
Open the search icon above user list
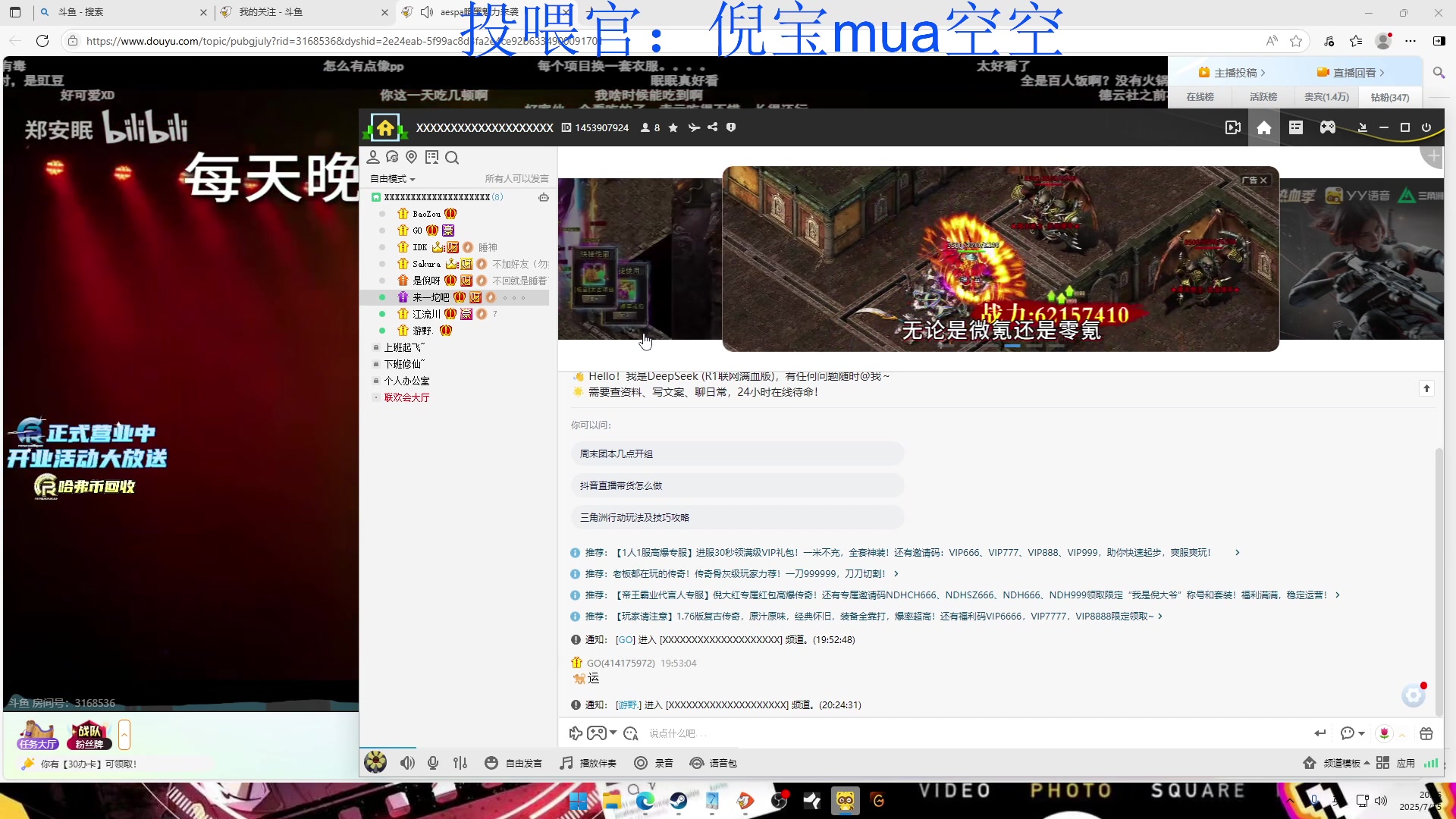[452, 158]
